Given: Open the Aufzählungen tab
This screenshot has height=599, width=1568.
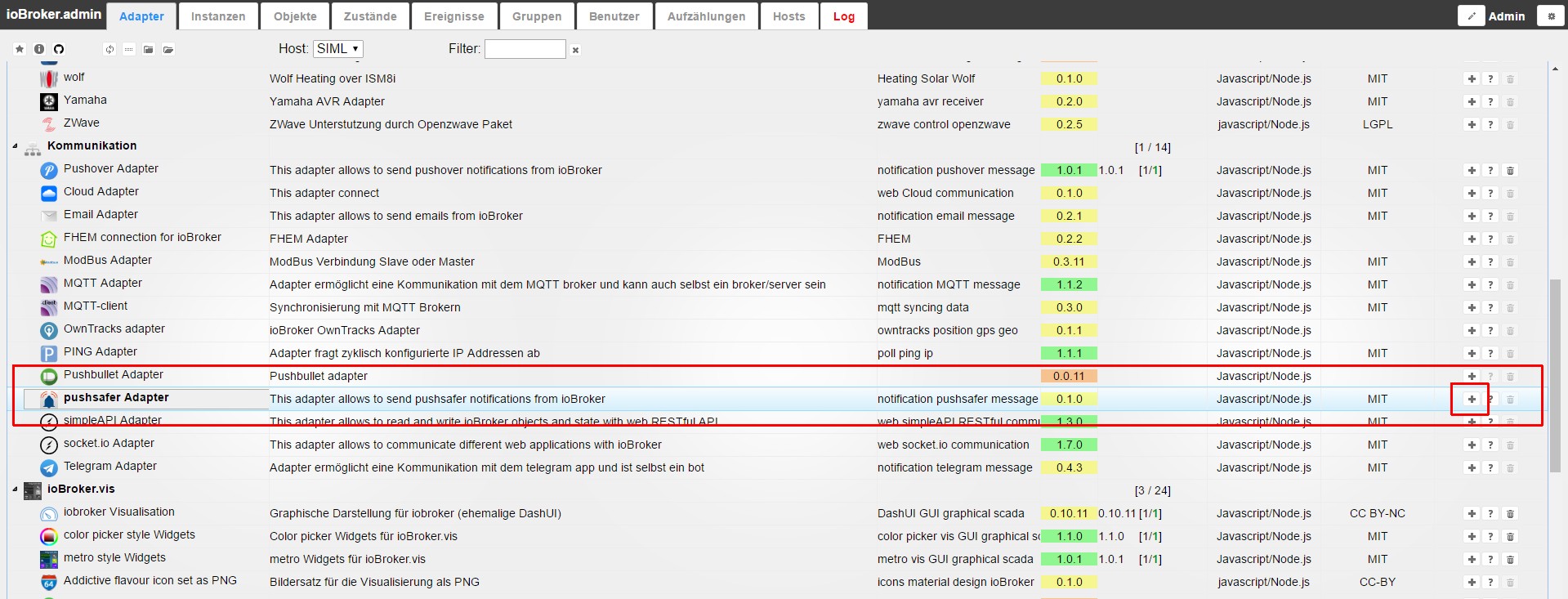Looking at the screenshot, I should [x=707, y=16].
